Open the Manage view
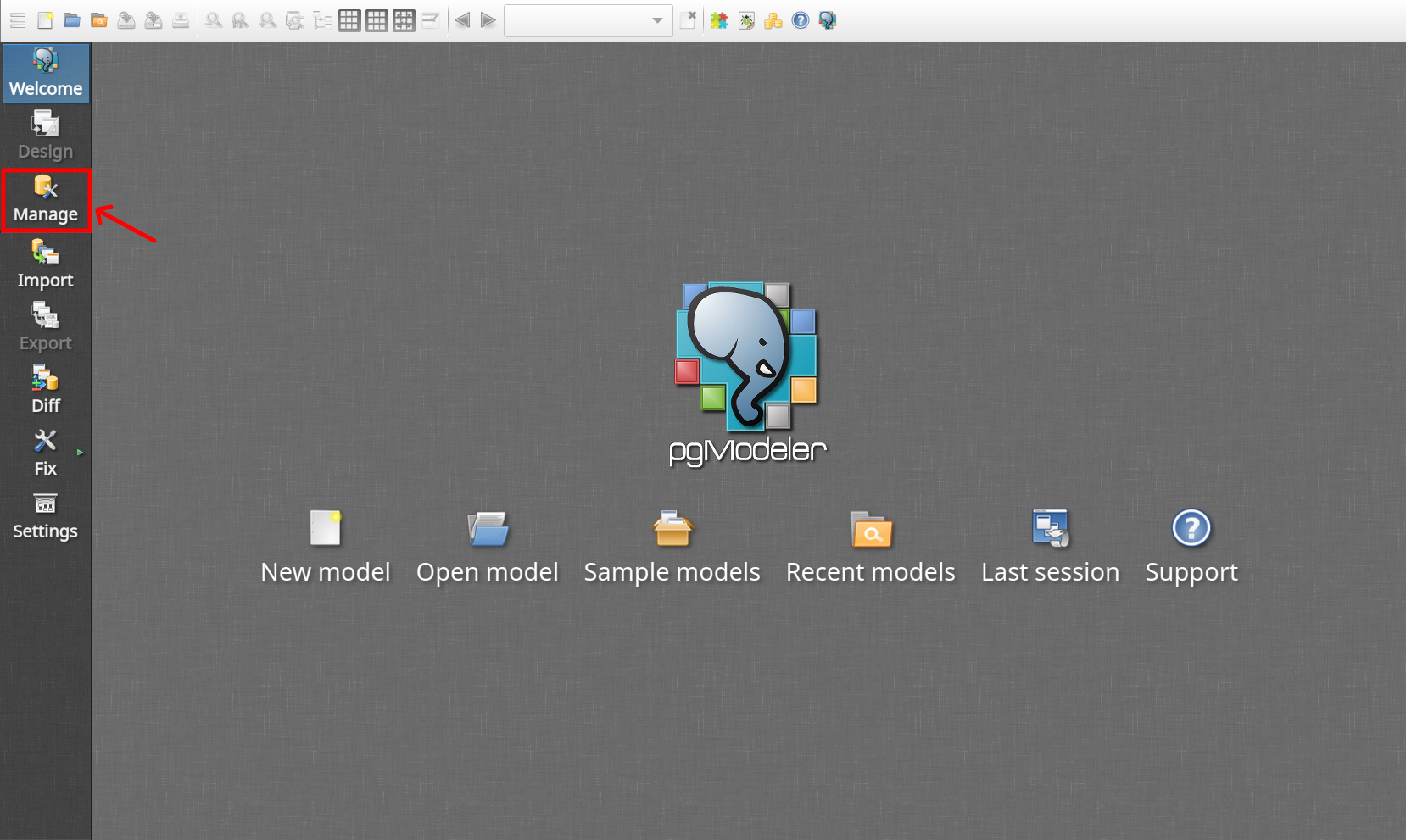1406x840 pixels. 46,200
